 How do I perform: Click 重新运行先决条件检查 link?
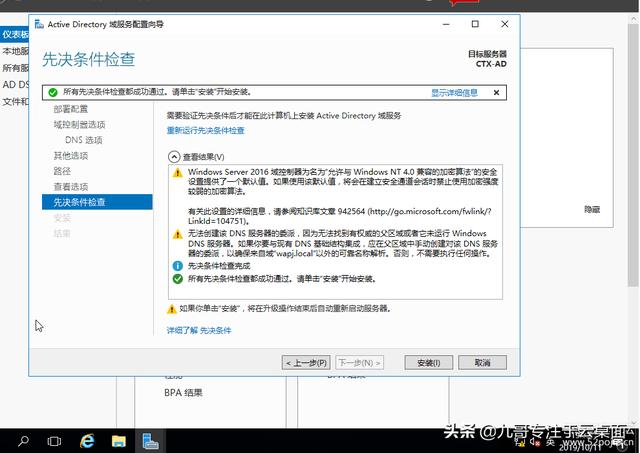(x=205, y=130)
